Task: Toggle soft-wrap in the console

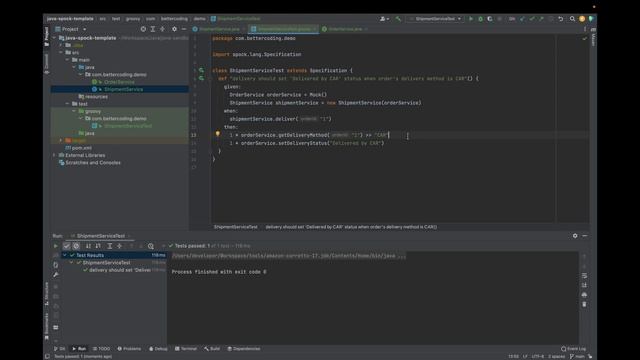Action: click(584, 276)
